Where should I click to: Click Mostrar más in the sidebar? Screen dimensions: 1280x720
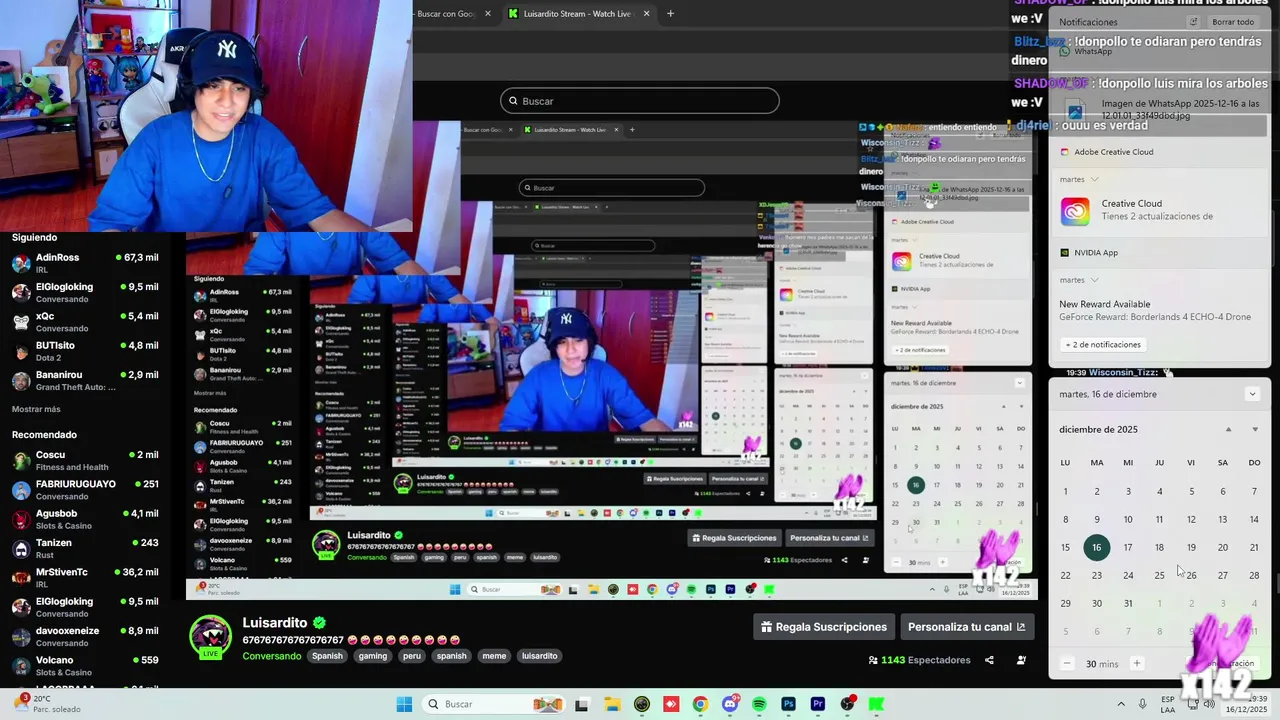(36, 409)
